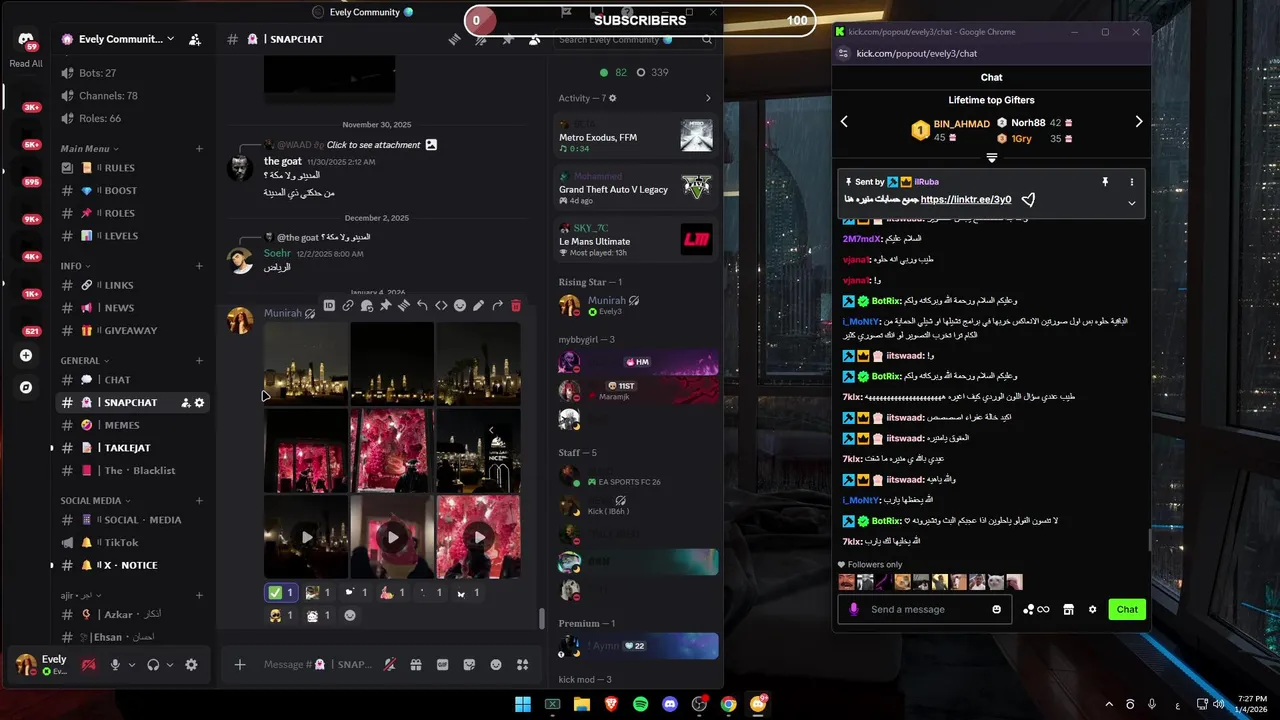The image size is (1280, 720).
Task: Toggle the member list icon in Discord header
Action: pos(535,39)
